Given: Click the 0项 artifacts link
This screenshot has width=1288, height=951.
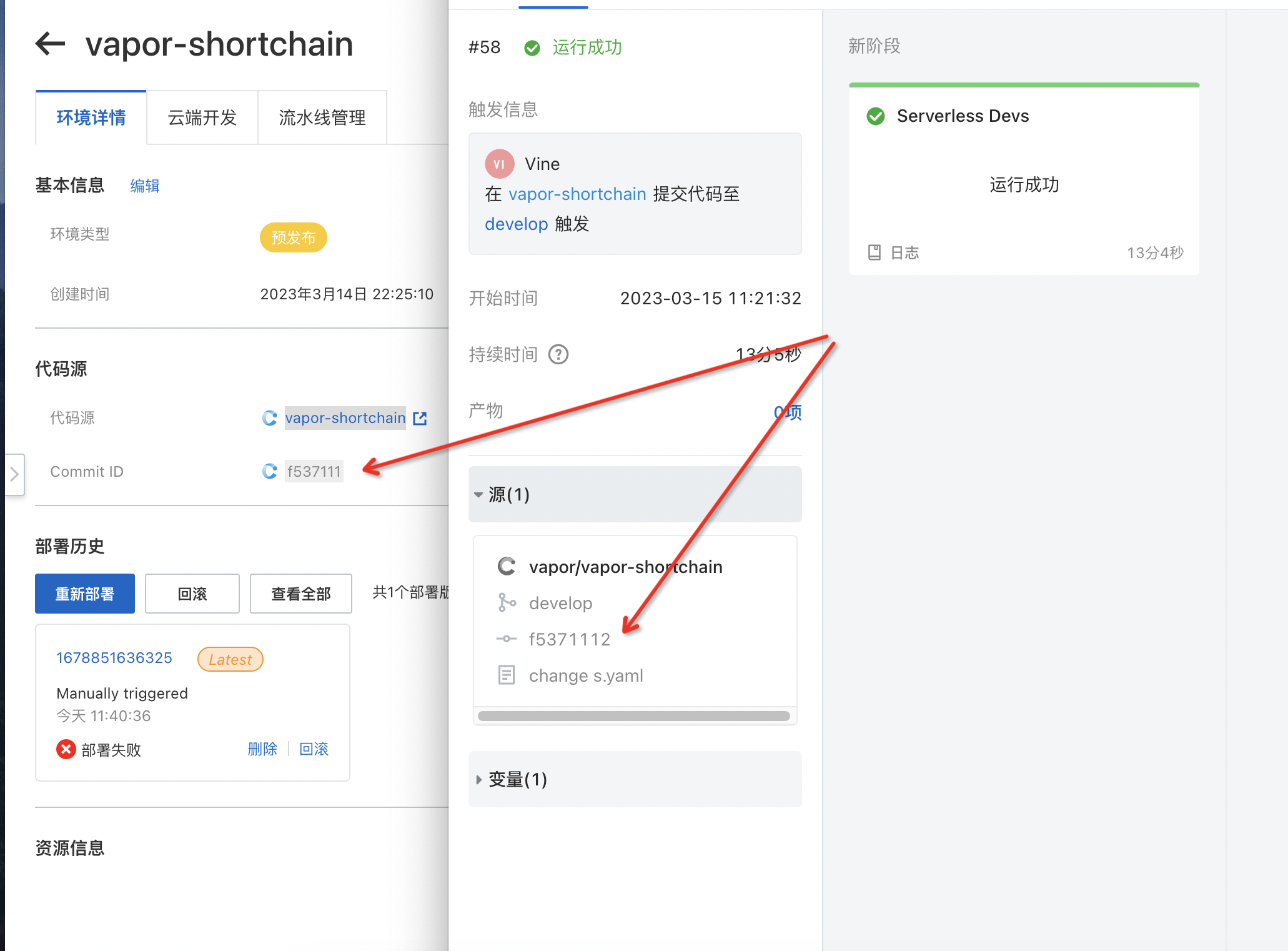Looking at the screenshot, I should pyautogui.click(x=788, y=412).
